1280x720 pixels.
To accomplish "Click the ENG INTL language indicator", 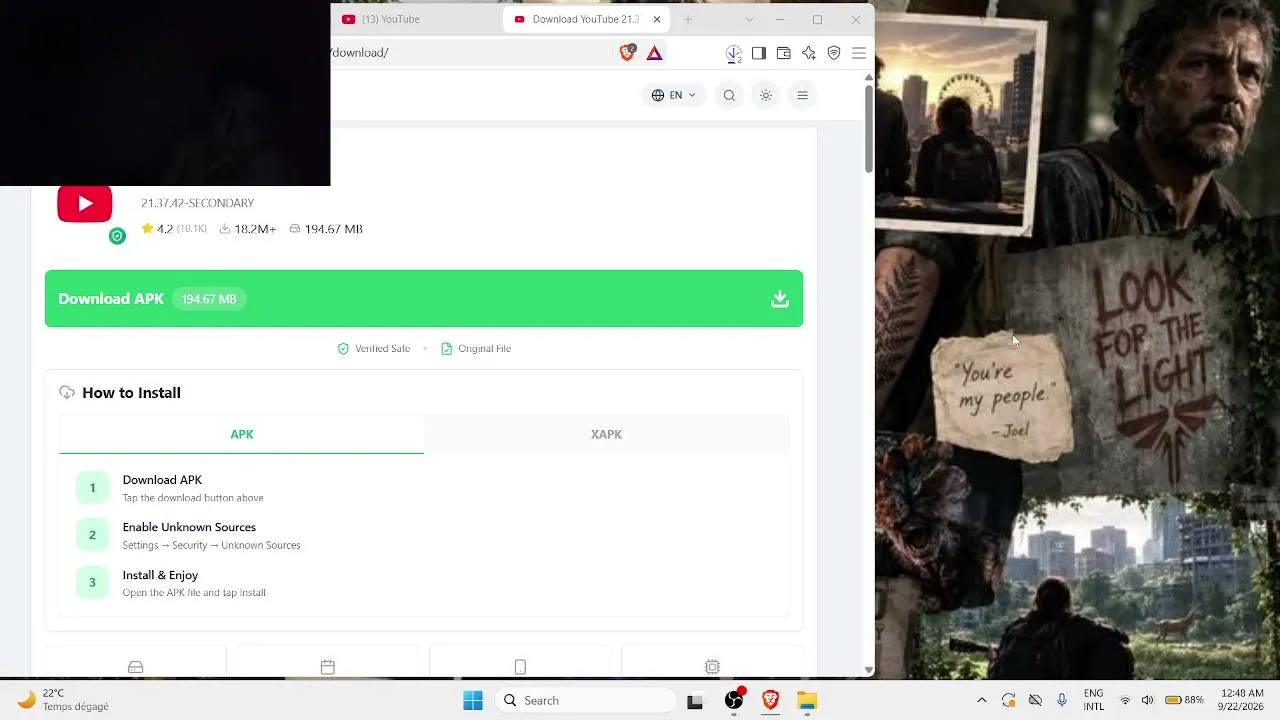I will point(1094,700).
